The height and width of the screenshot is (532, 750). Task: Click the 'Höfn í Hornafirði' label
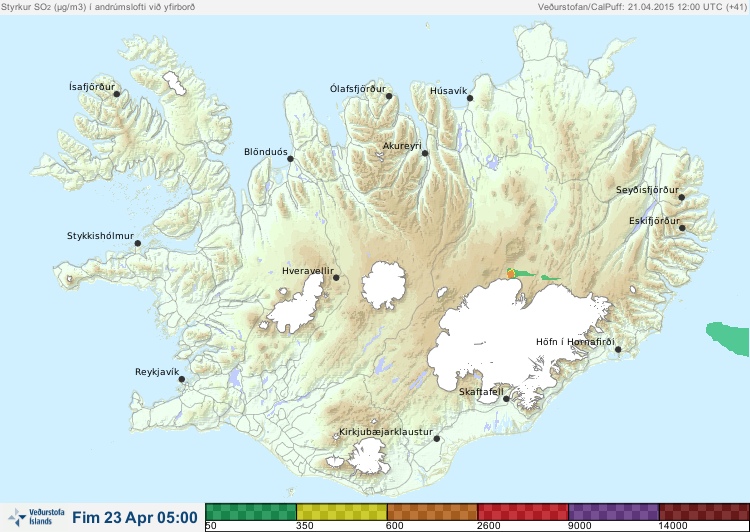pyautogui.click(x=575, y=342)
